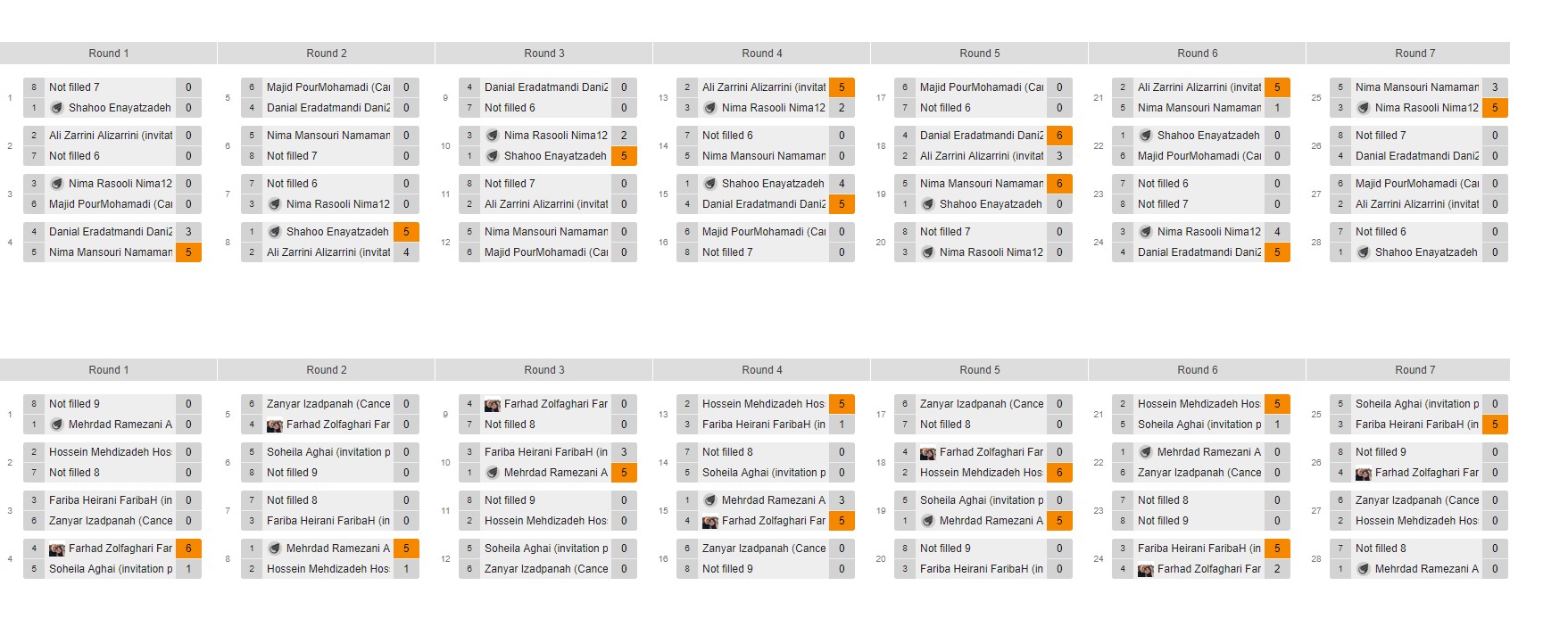Click Mehrdad Ramezani's avatar in lower bracket match 28

(1364, 569)
